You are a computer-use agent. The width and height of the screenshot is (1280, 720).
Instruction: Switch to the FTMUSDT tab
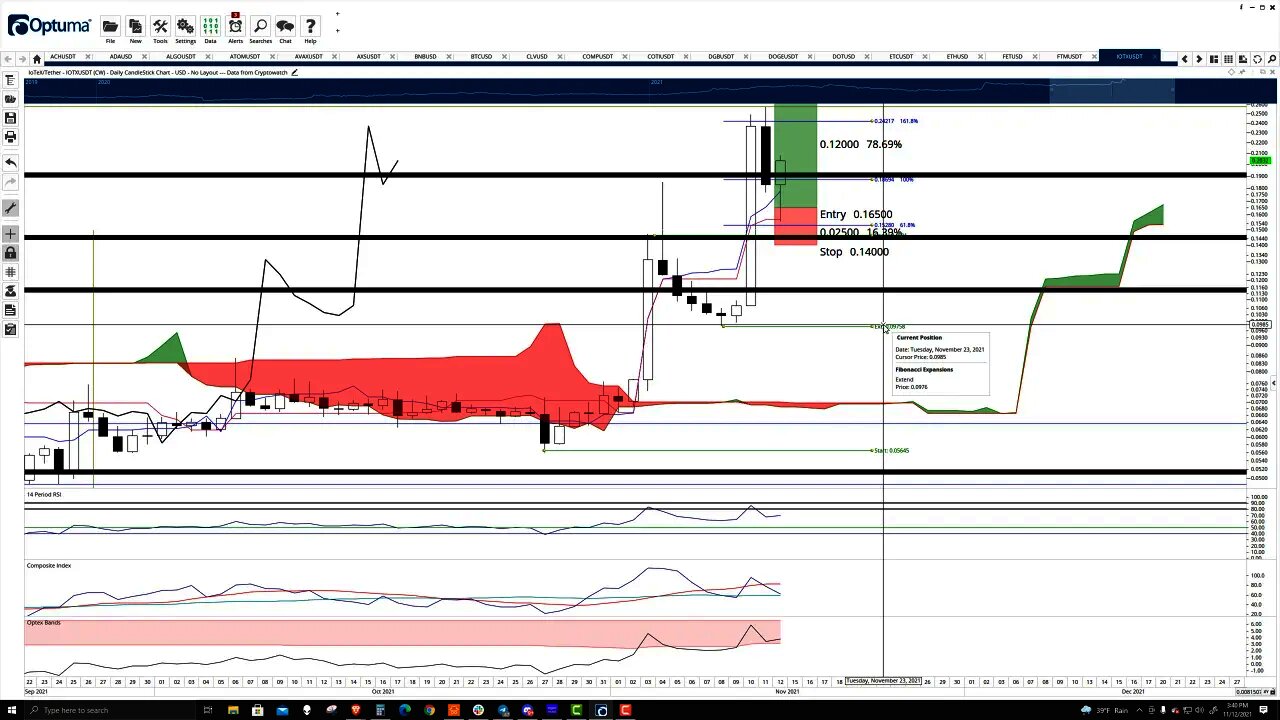pyautogui.click(x=1069, y=57)
